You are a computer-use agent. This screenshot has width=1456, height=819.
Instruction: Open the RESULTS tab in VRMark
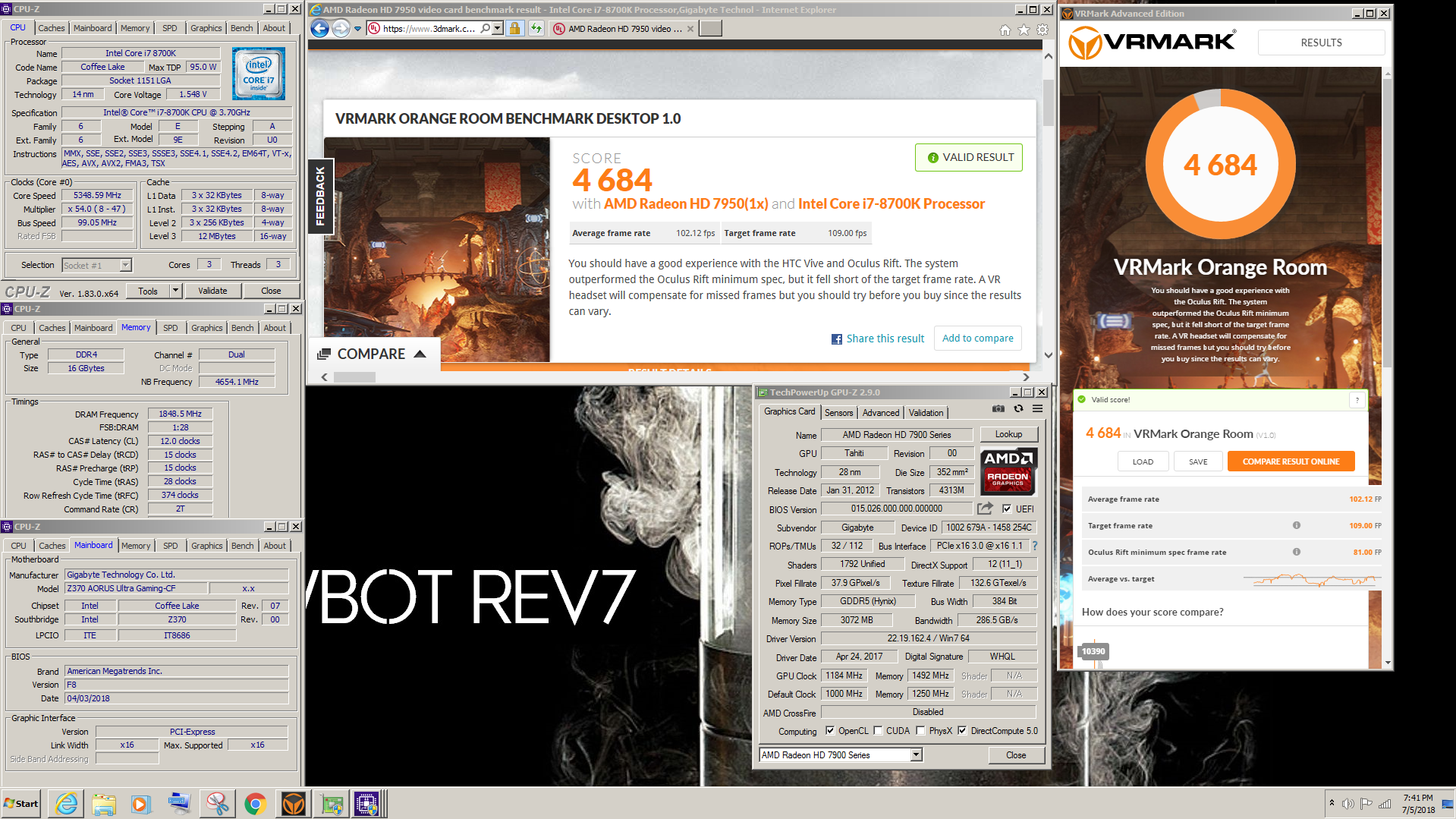pos(1321,43)
